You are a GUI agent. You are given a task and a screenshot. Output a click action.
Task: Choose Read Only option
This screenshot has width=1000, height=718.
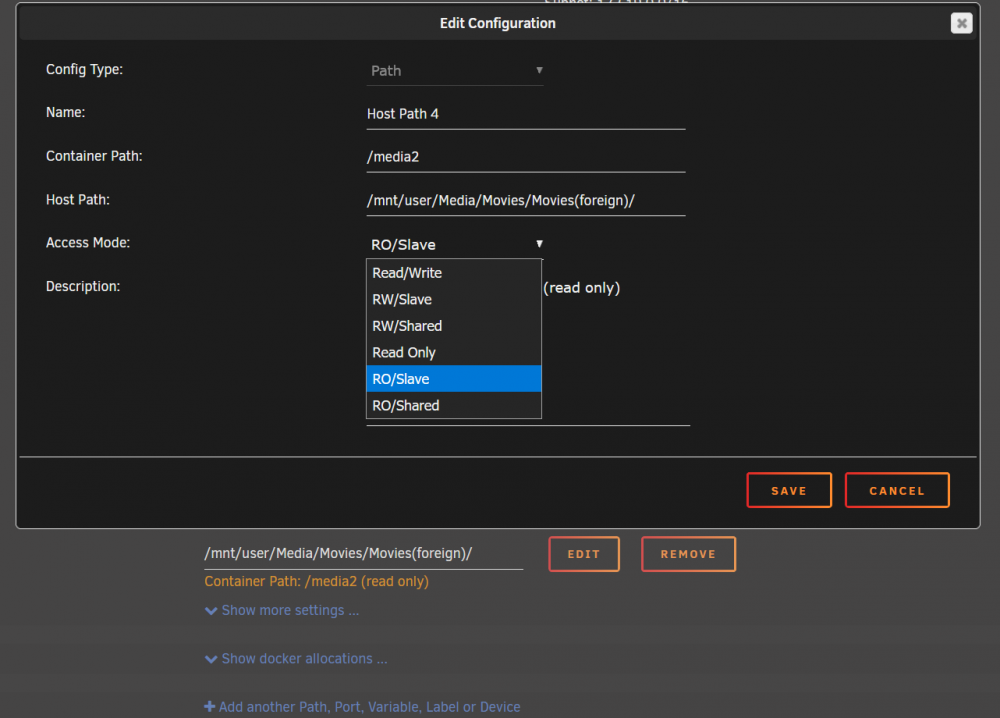pyautogui.click(x=453, y=353)
